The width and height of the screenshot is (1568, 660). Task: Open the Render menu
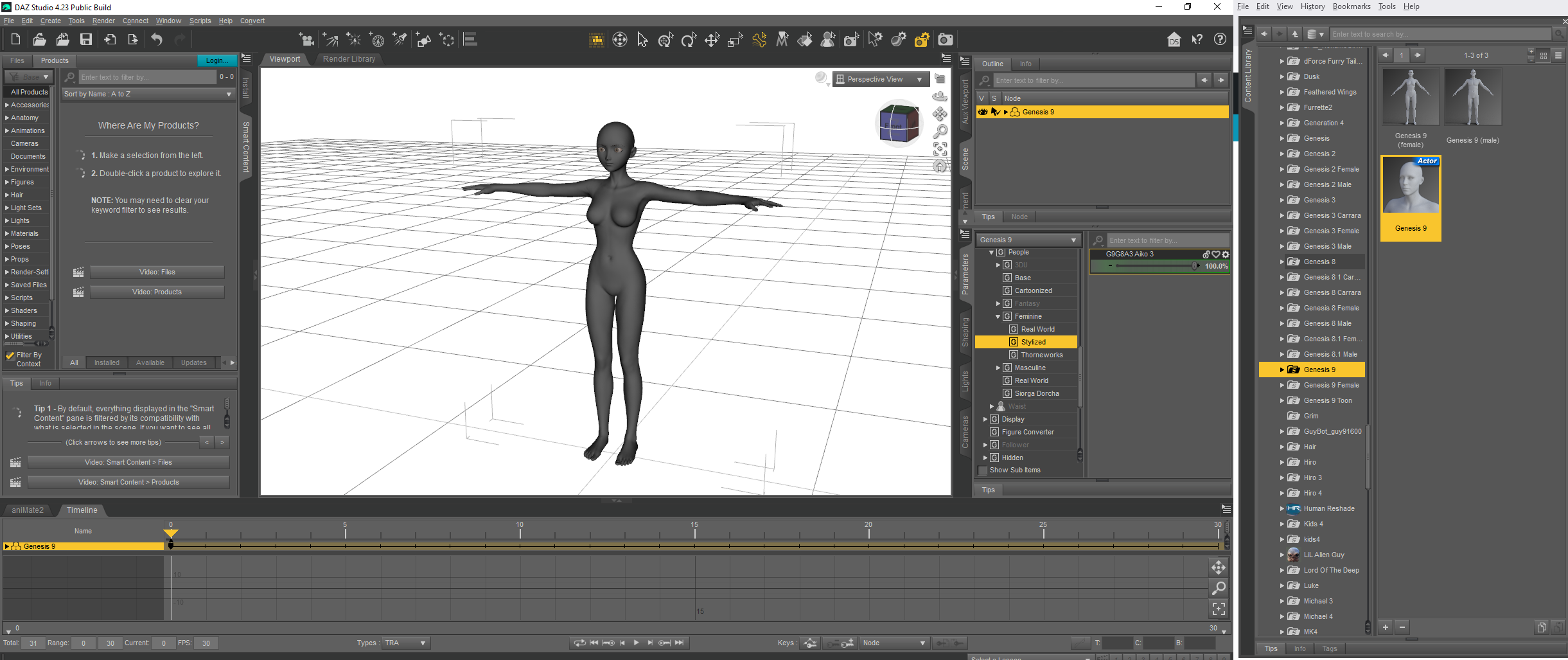point(103,21)
